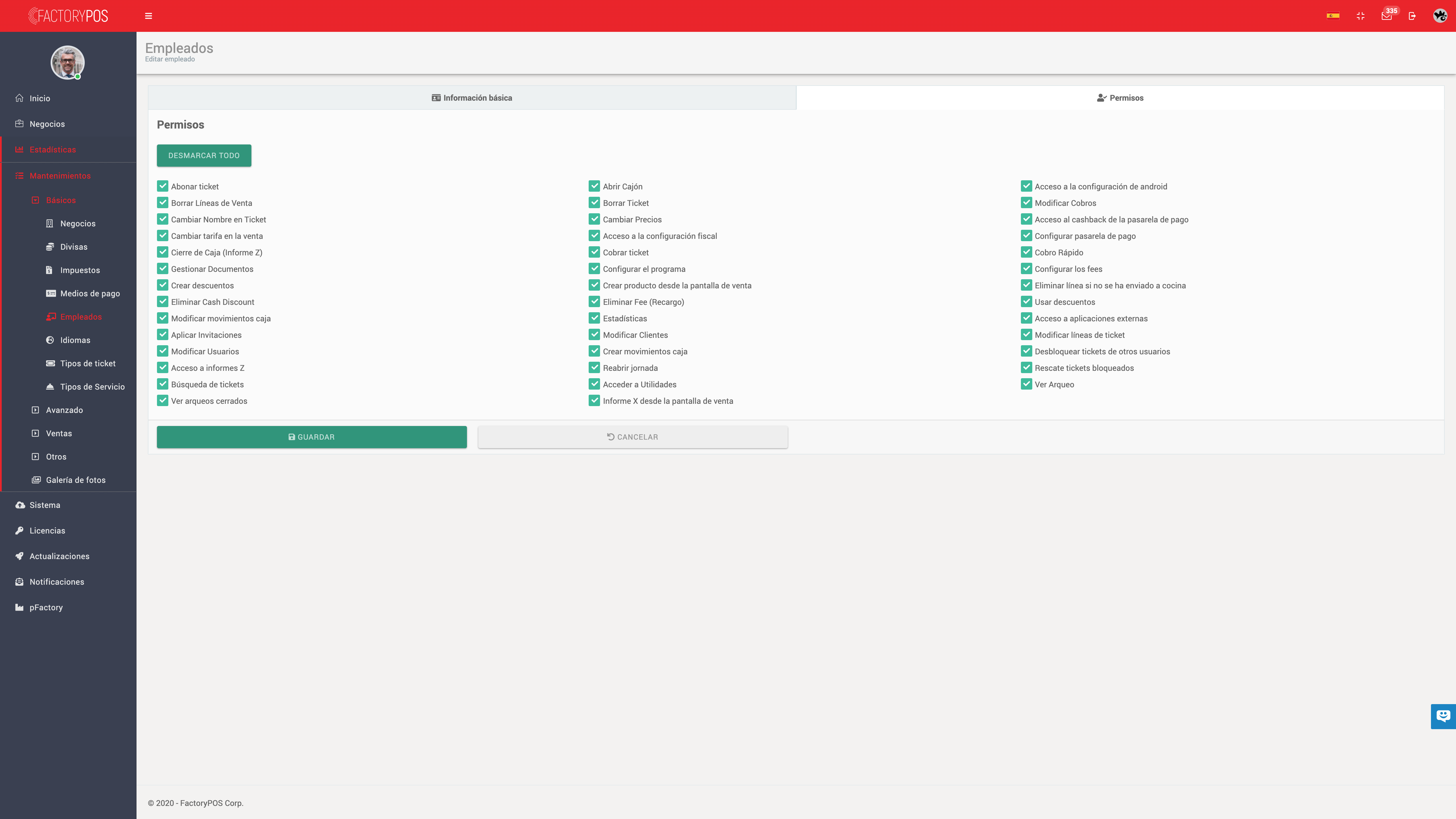
Task: Uncheck the Ver Arqueo permission
Action: coord(1026,384)
